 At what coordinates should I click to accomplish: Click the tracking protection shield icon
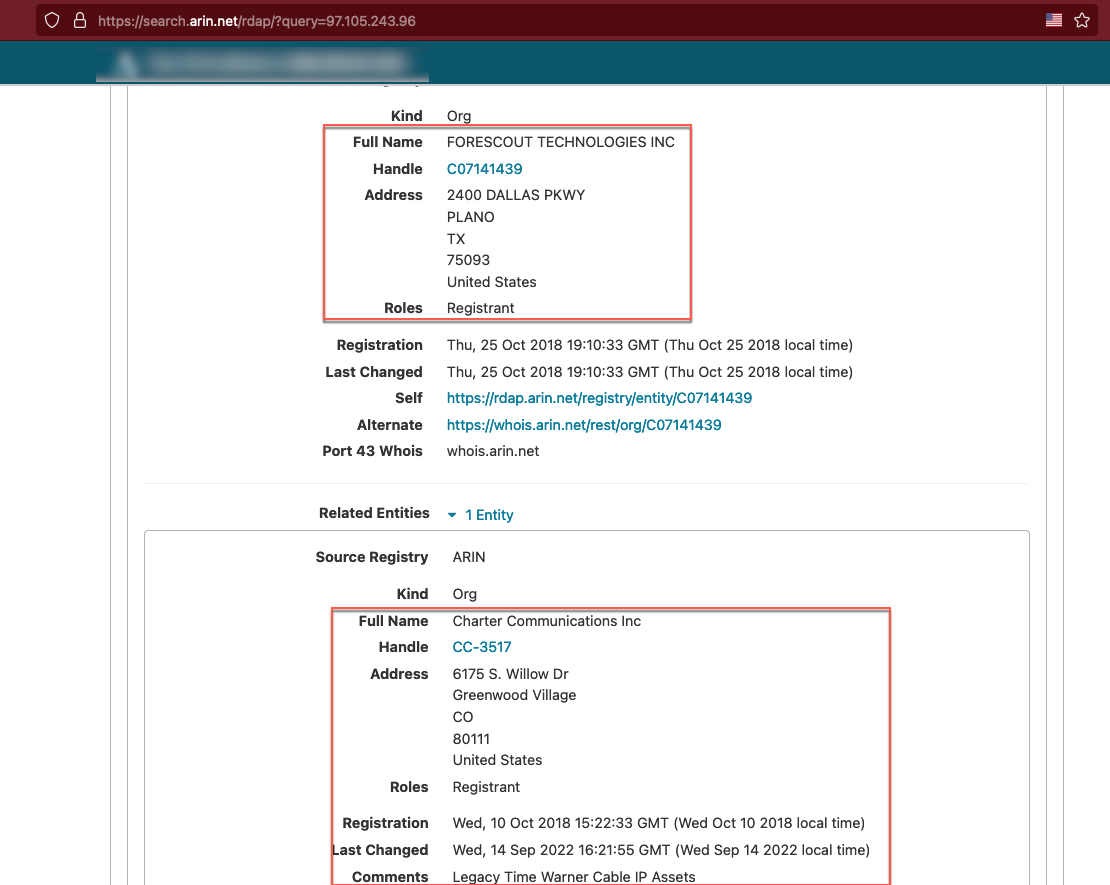click(52, 20)
